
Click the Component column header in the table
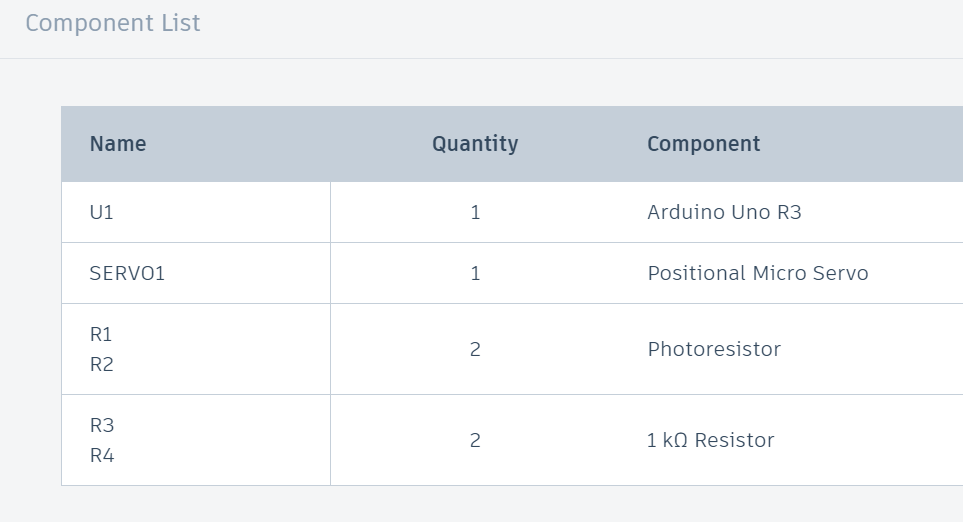click(x=704, y=144)
